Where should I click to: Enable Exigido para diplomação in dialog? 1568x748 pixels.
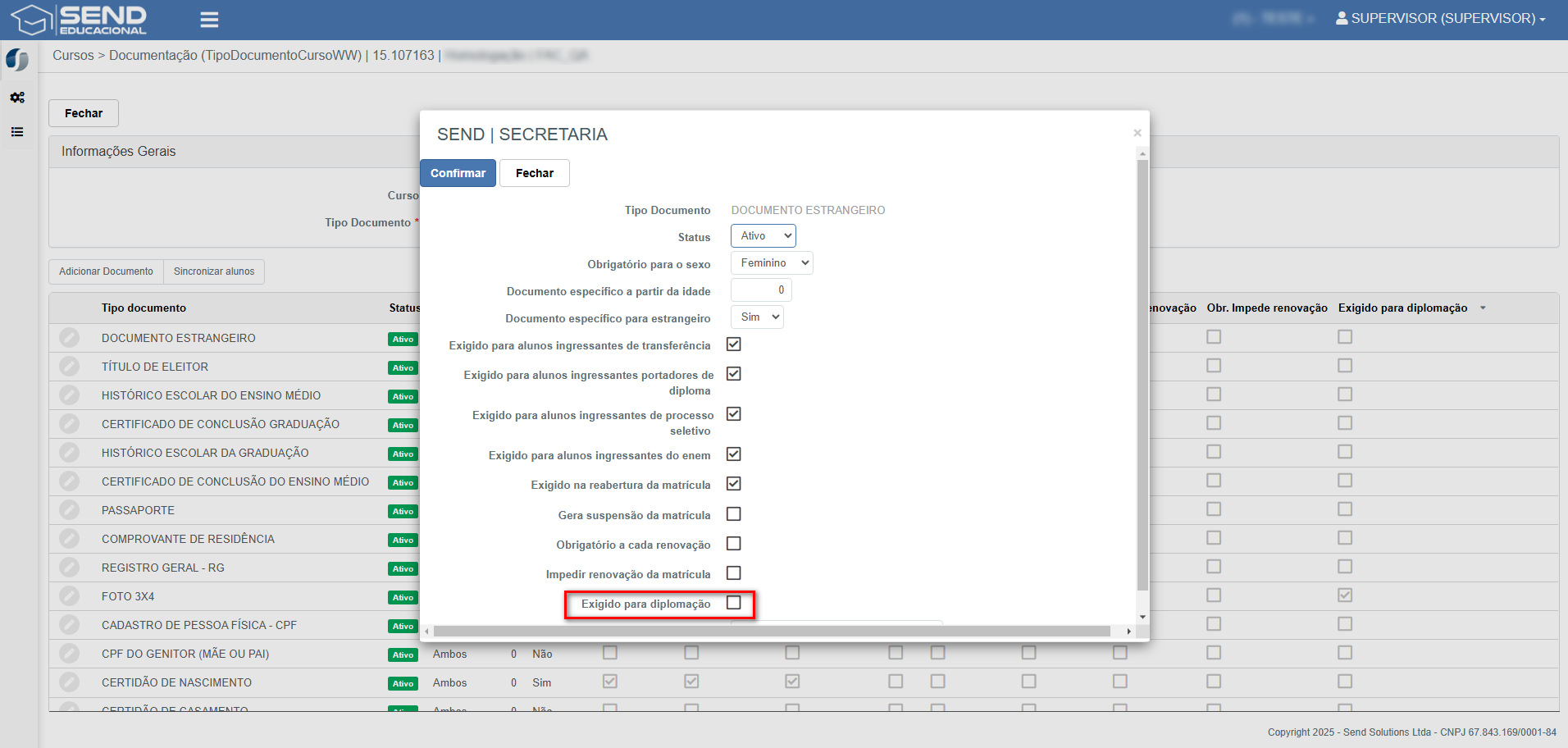[x=734, y=603]
